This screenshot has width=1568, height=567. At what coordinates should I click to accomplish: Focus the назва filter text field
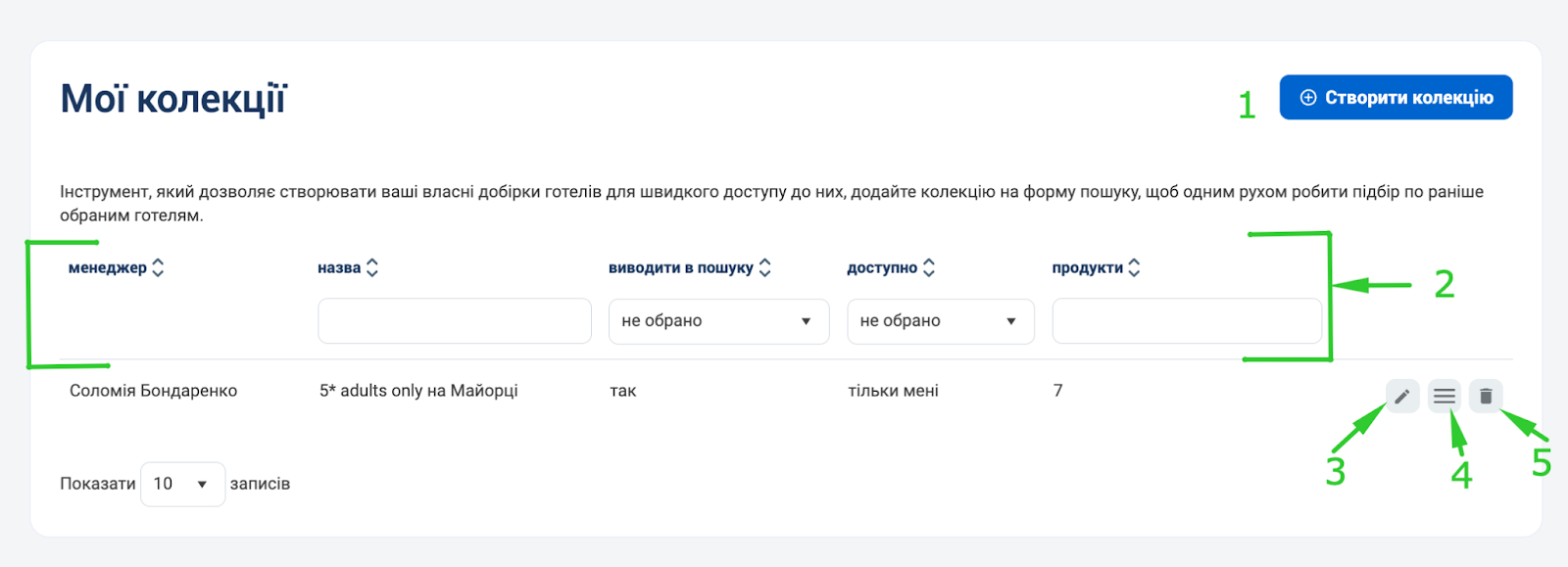[454, 321]
